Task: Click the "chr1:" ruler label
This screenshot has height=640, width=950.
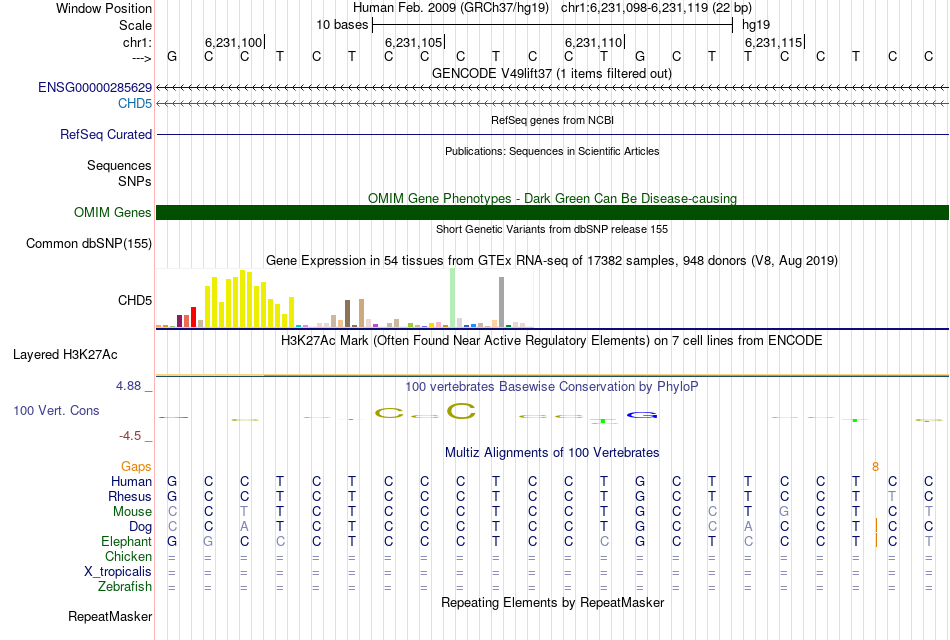Action: [x=137, y=42]
